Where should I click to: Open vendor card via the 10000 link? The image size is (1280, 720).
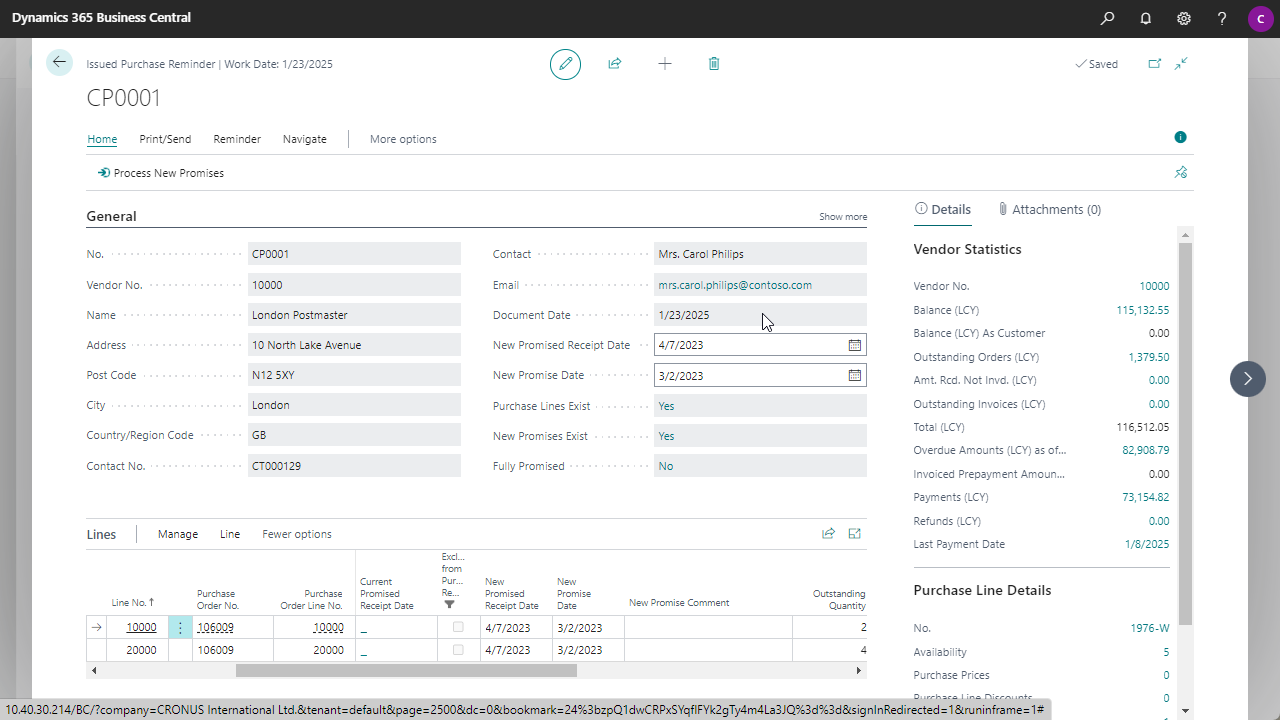pyautogui.click(x=1154, y=286)
